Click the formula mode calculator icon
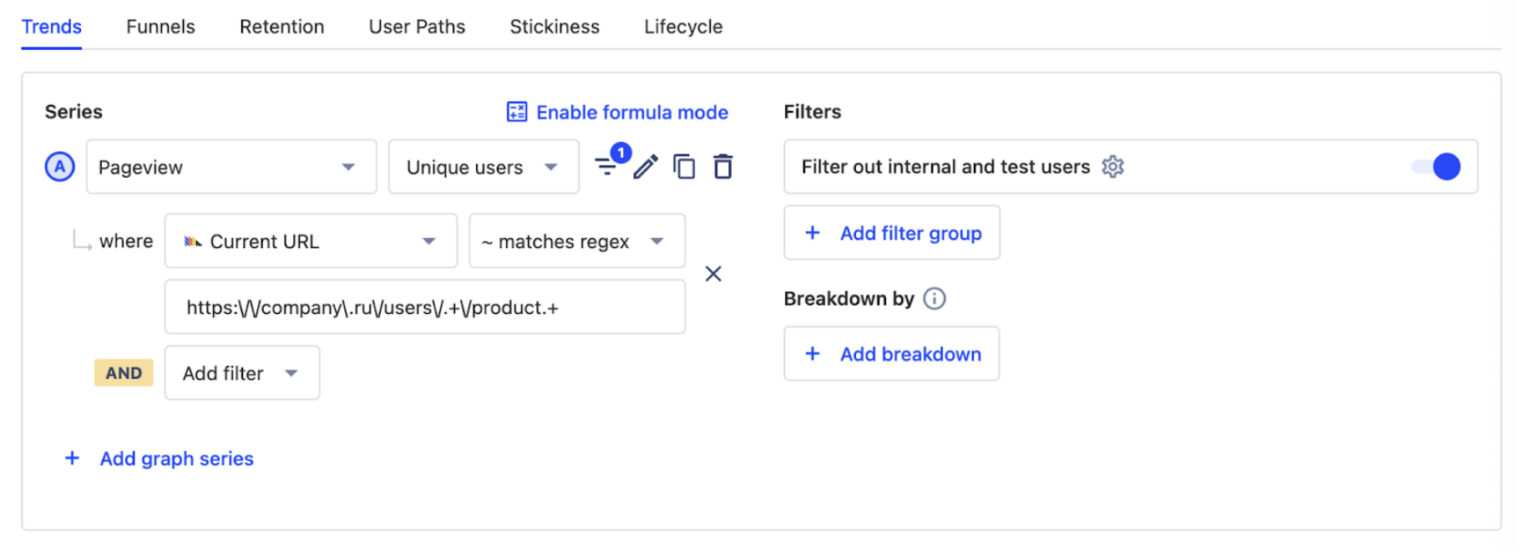 (517, 112)
